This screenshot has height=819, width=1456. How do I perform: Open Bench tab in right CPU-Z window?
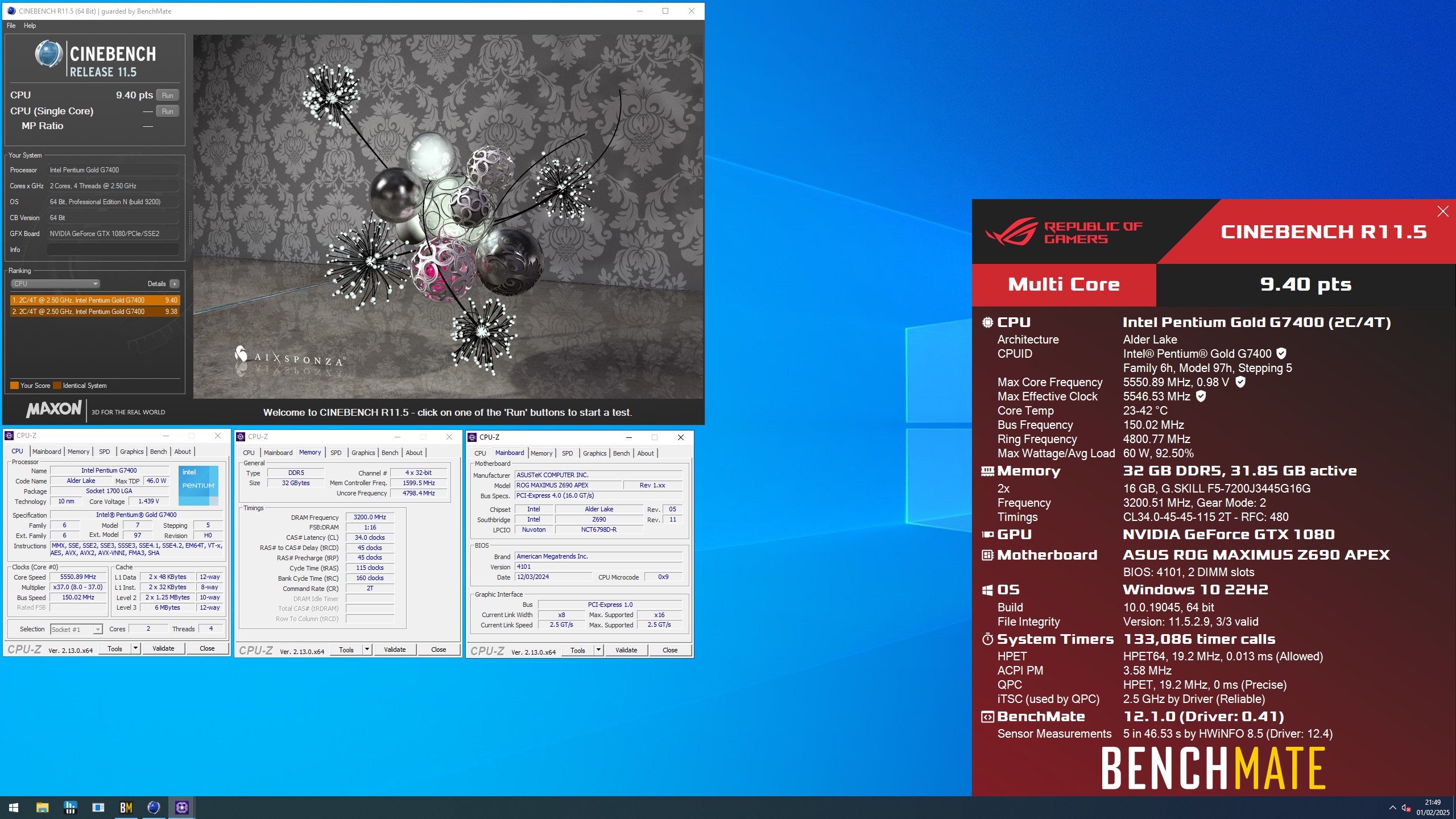coord(622,453)
